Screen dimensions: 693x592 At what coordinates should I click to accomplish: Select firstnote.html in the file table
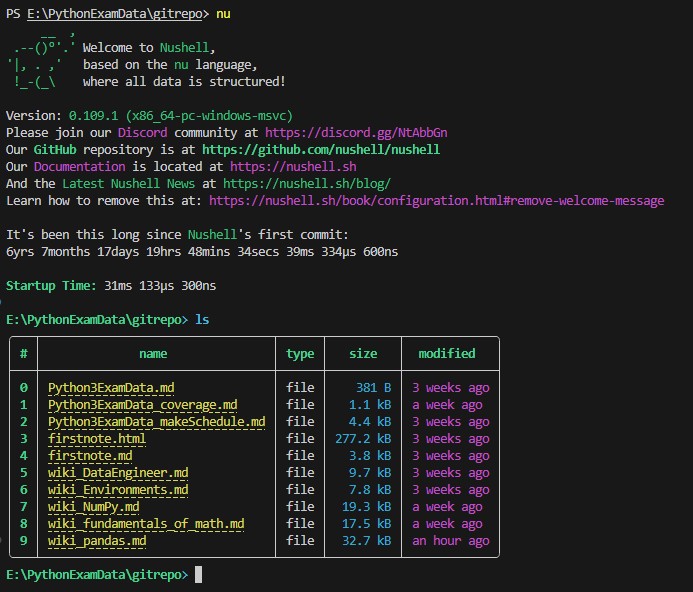pyautogui.click(x=97, y=439)
